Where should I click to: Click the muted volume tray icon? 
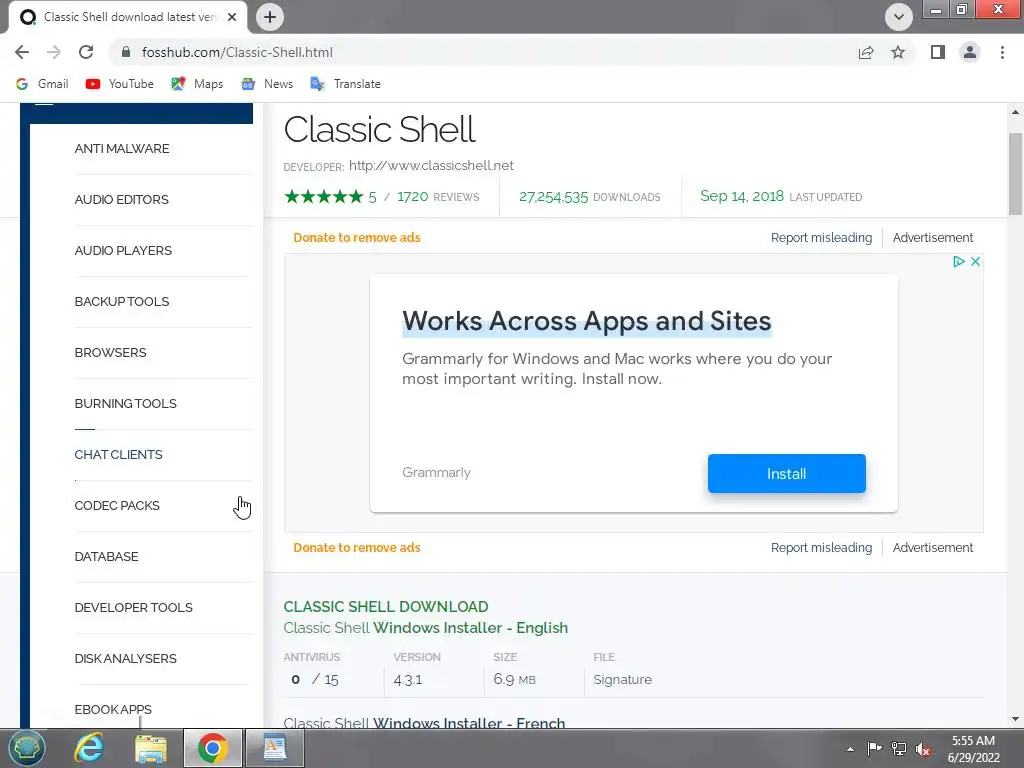pos(923,748)
